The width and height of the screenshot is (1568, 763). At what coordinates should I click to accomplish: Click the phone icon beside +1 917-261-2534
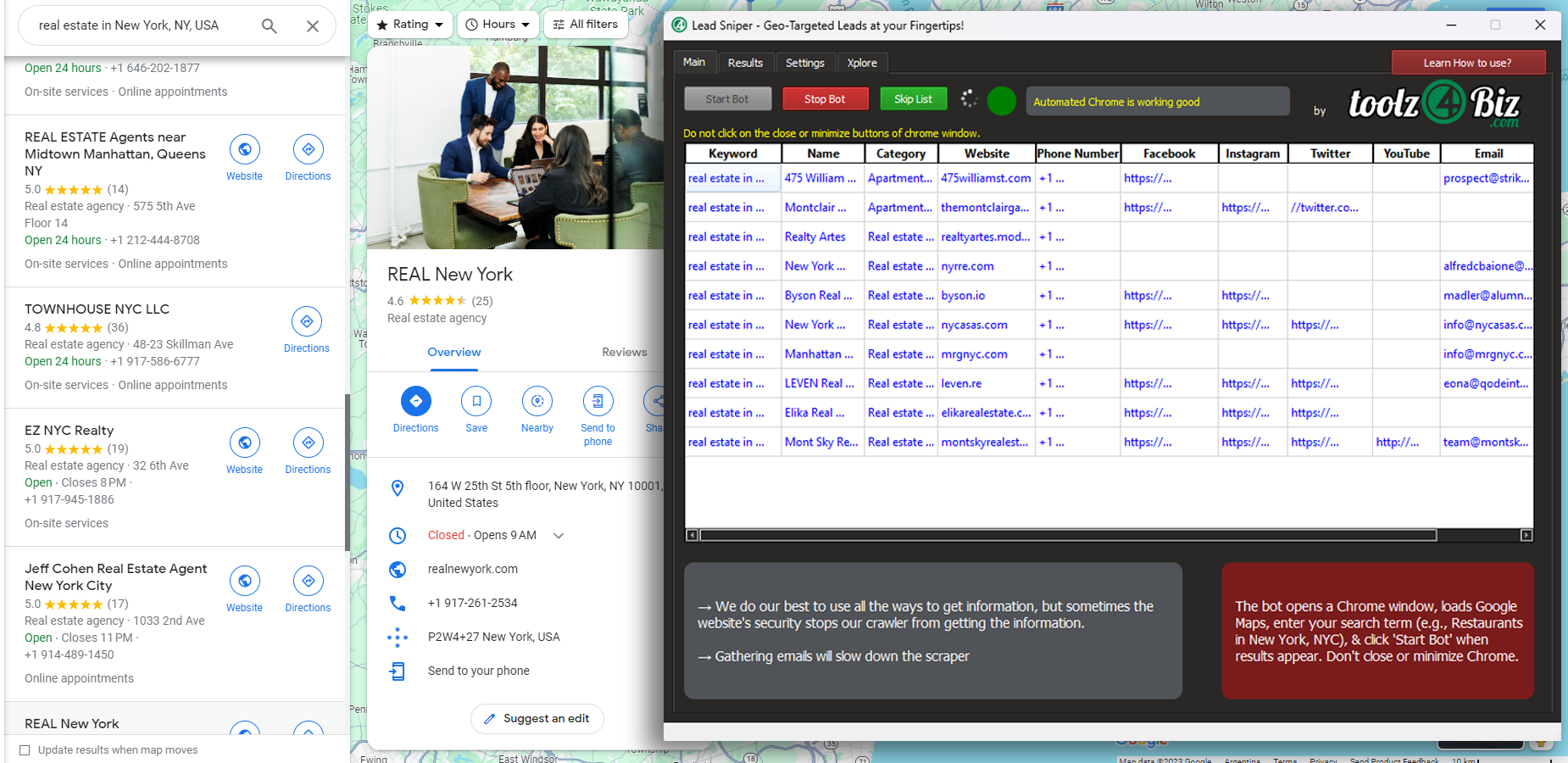[x=398, y=604]
